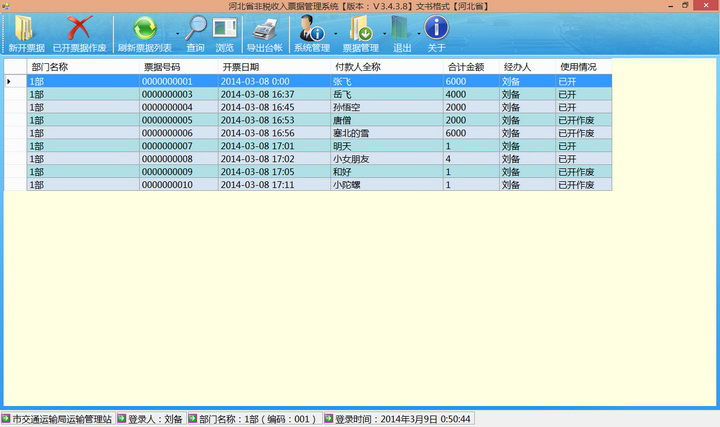
Task: Sort by 票据号码 column header
Action: pos(179,67)
